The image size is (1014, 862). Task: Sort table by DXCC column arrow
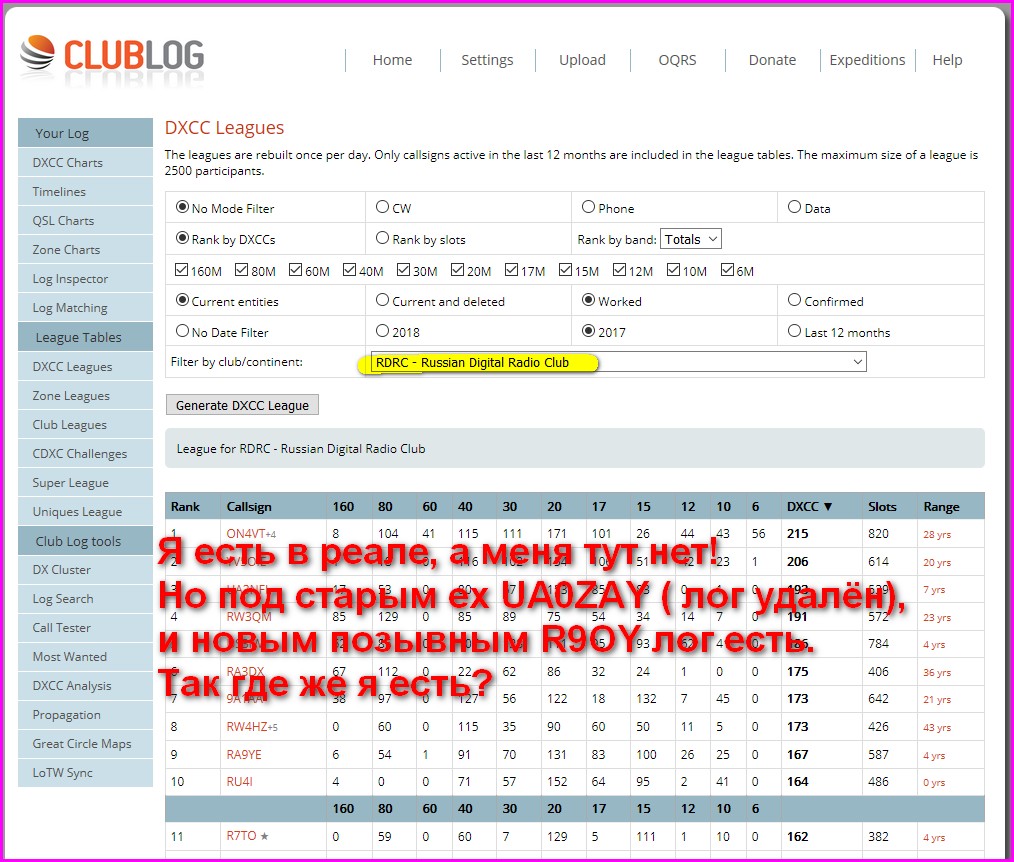pos(827,507)
